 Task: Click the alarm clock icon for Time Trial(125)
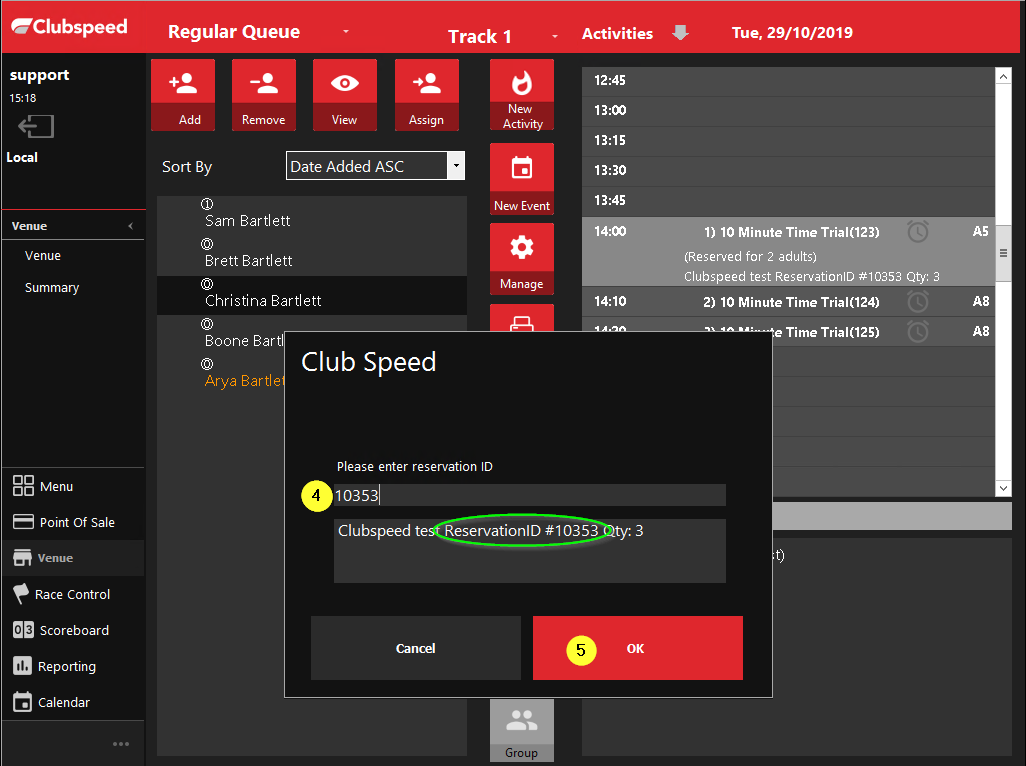click(918, 332)
